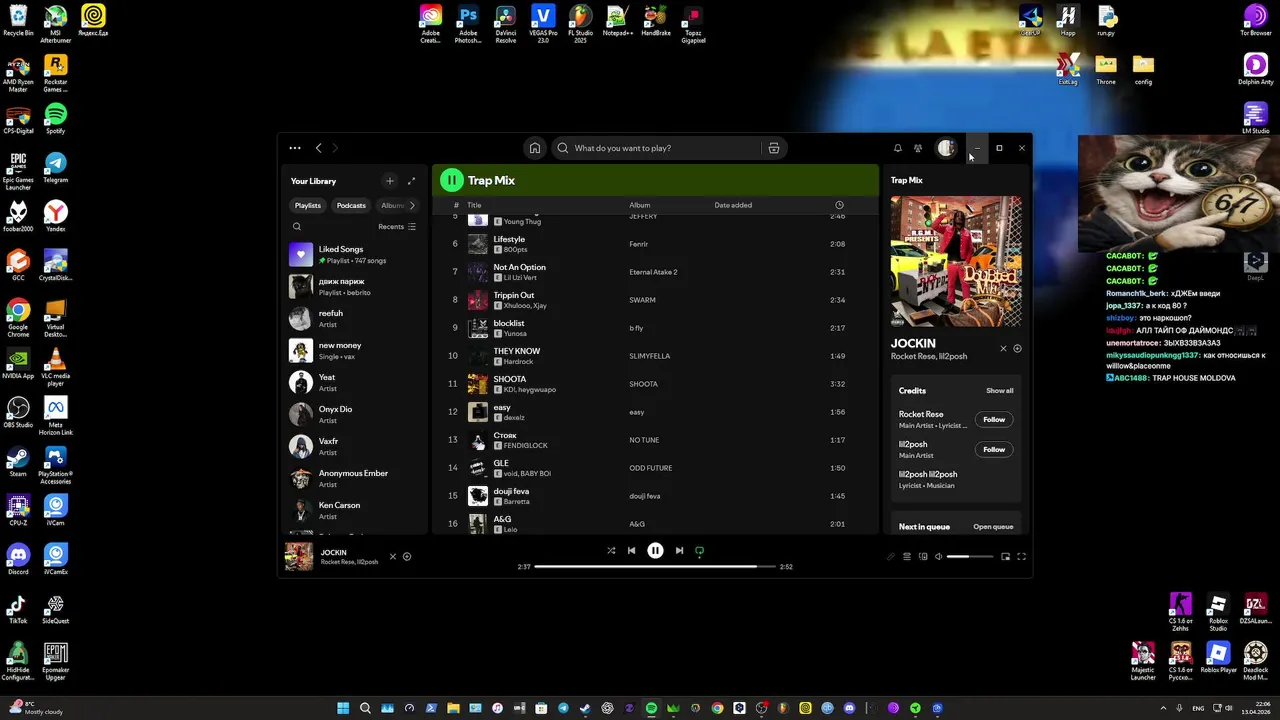
Task: Add JOCKIN to Liked Songs in player bar
Action: click(x=407, y=556)
